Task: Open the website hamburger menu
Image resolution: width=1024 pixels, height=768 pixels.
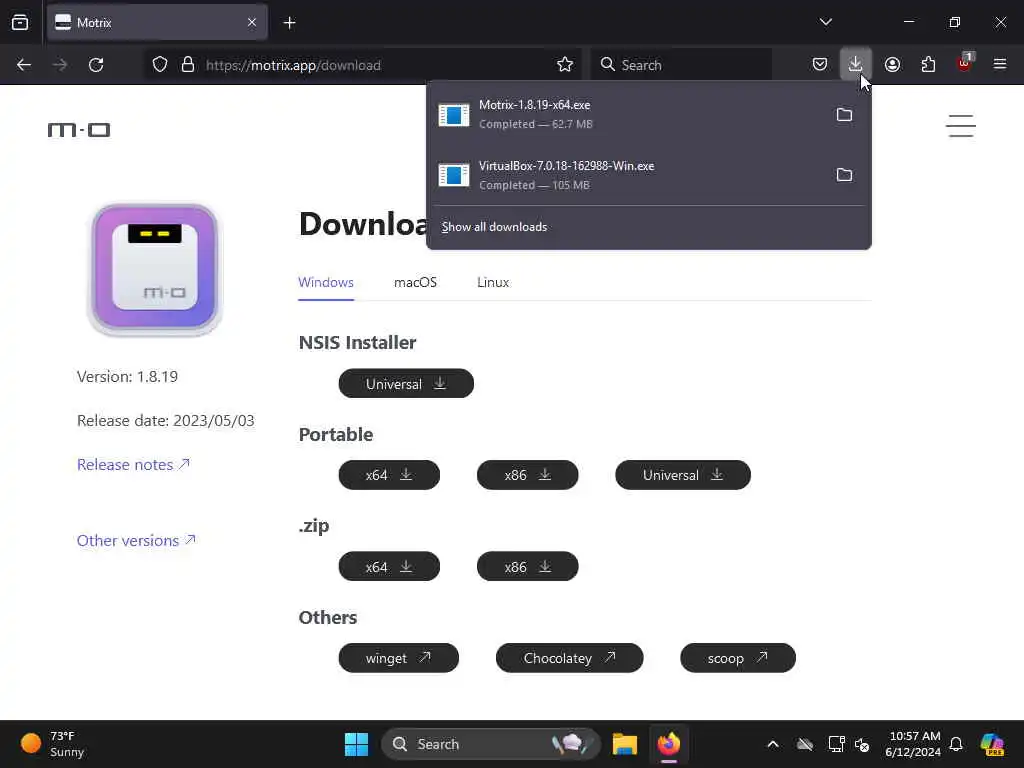Action: (961, 126)
